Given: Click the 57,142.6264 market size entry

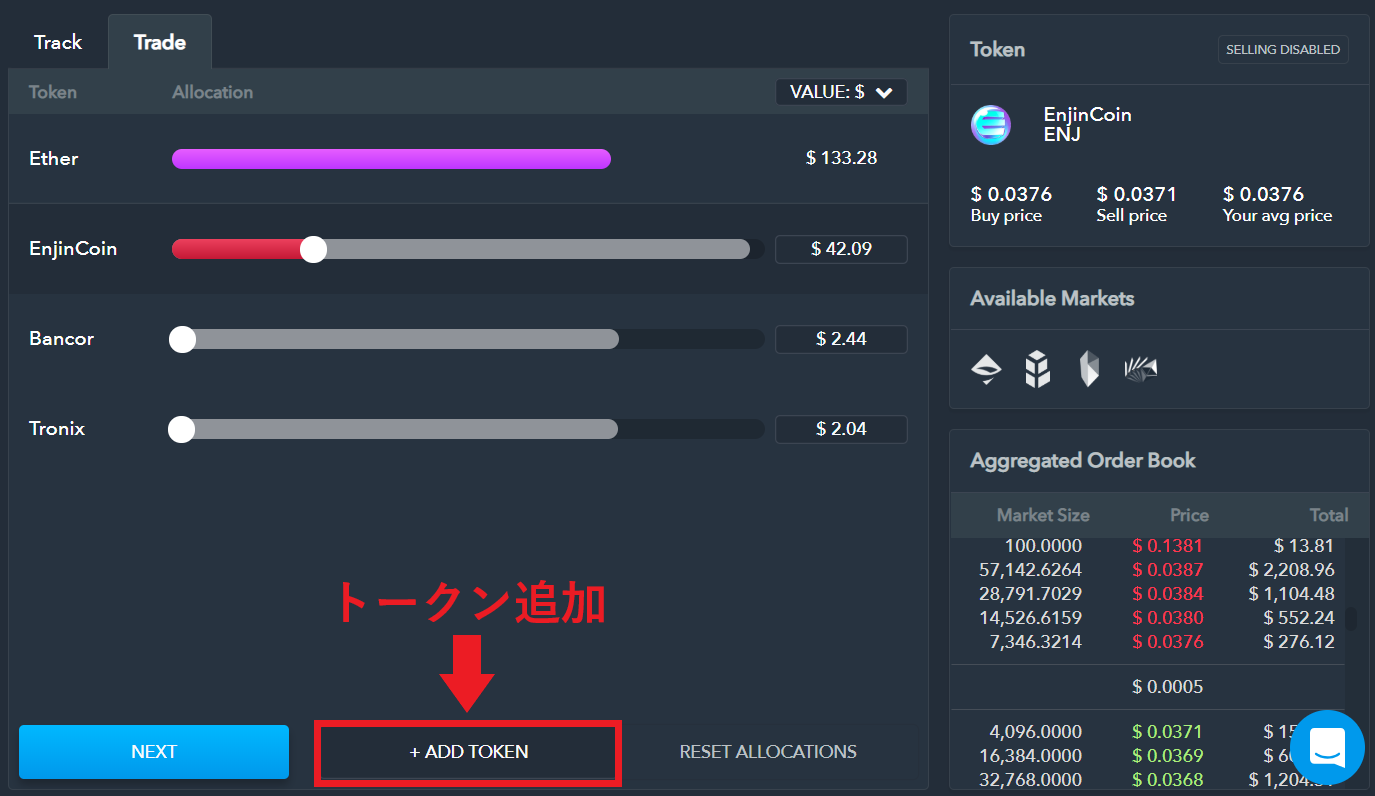Looking at the screenshot, I should (x=1030, y=570).
